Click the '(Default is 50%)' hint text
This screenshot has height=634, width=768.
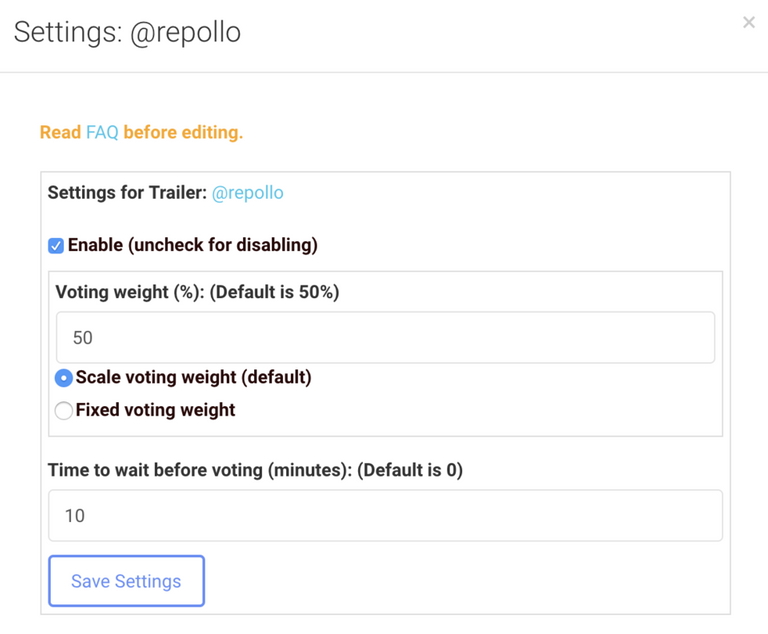tap(275, 292)
